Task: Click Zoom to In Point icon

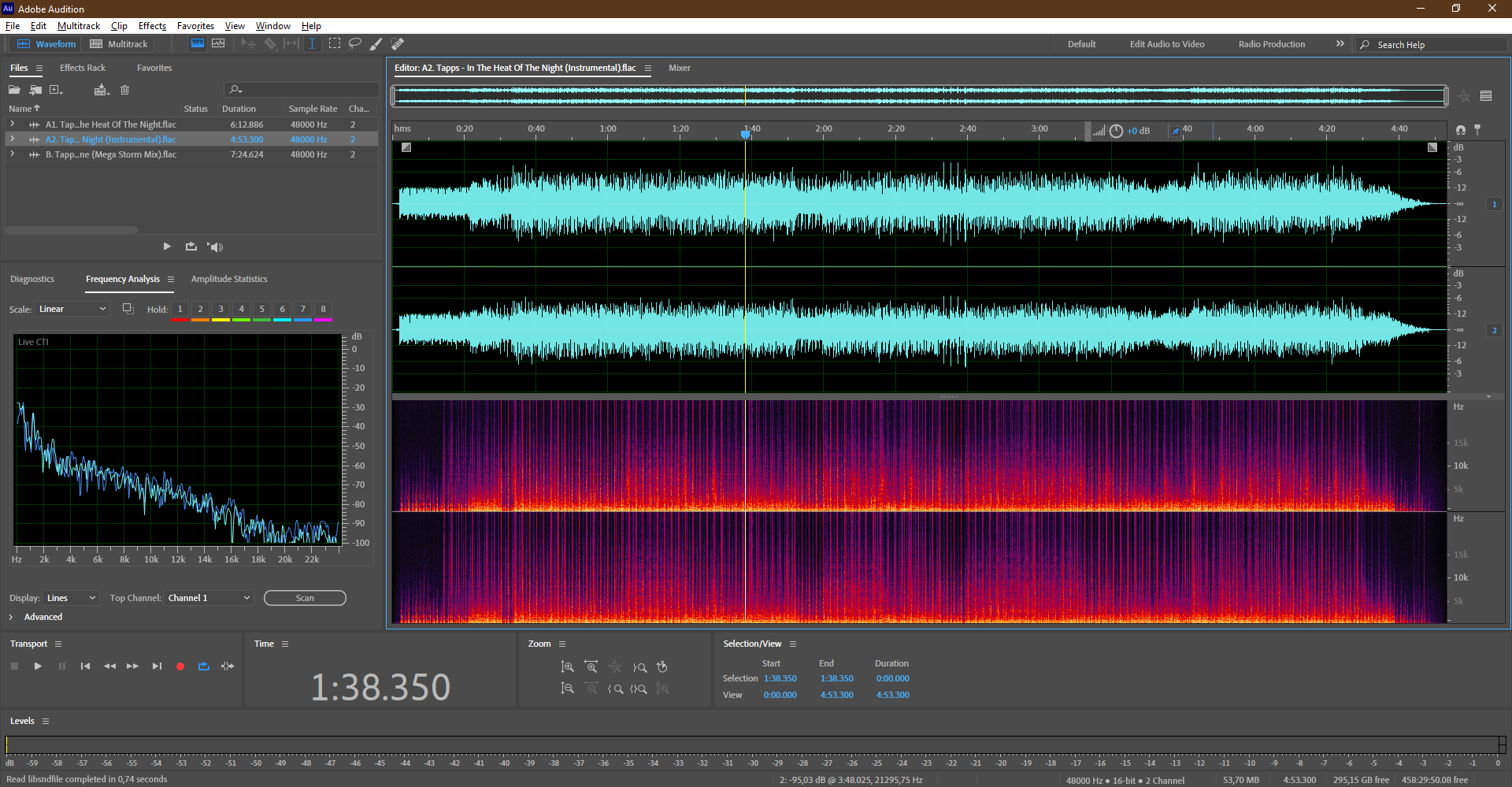Action: pyautogui.click(x=615, y=689)
